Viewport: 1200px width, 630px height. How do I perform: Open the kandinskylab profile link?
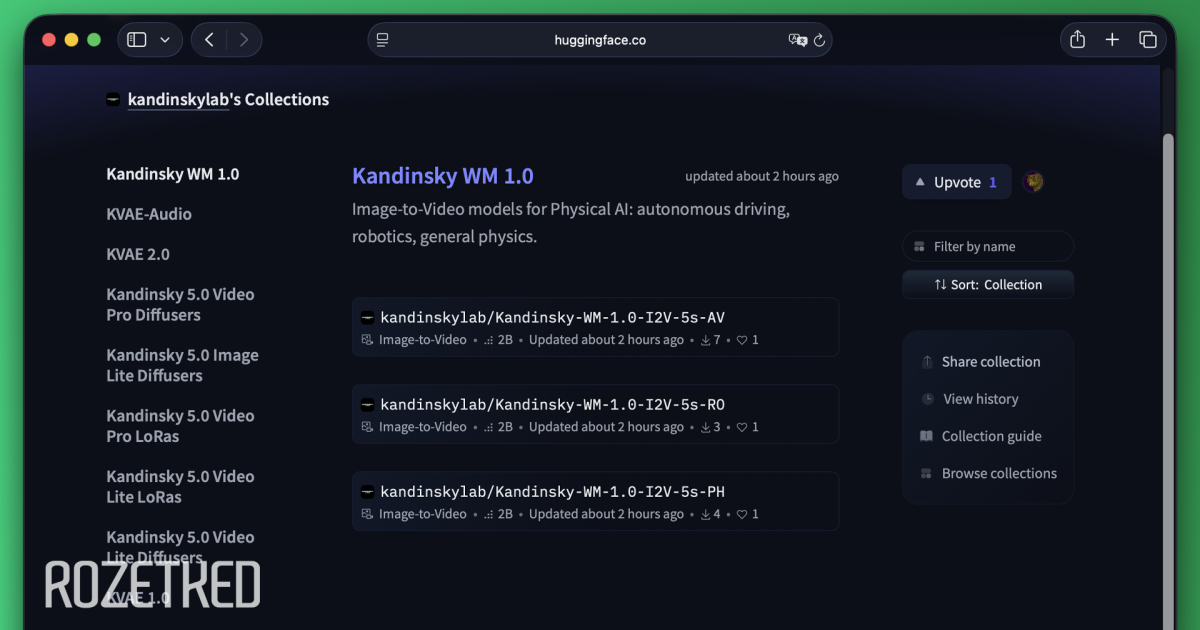[178, 99]
